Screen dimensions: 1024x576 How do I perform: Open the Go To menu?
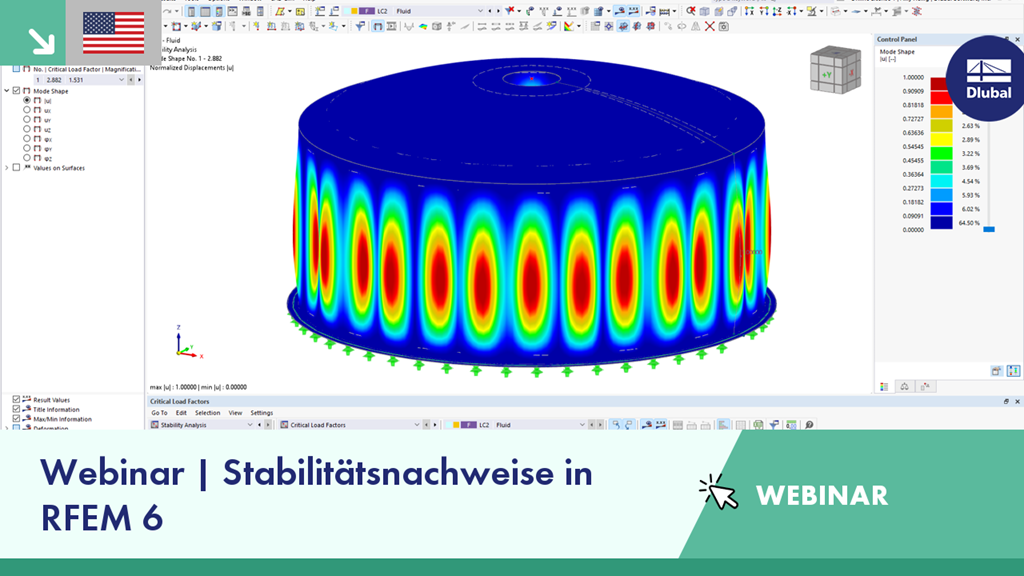click(x=159, y=413)
